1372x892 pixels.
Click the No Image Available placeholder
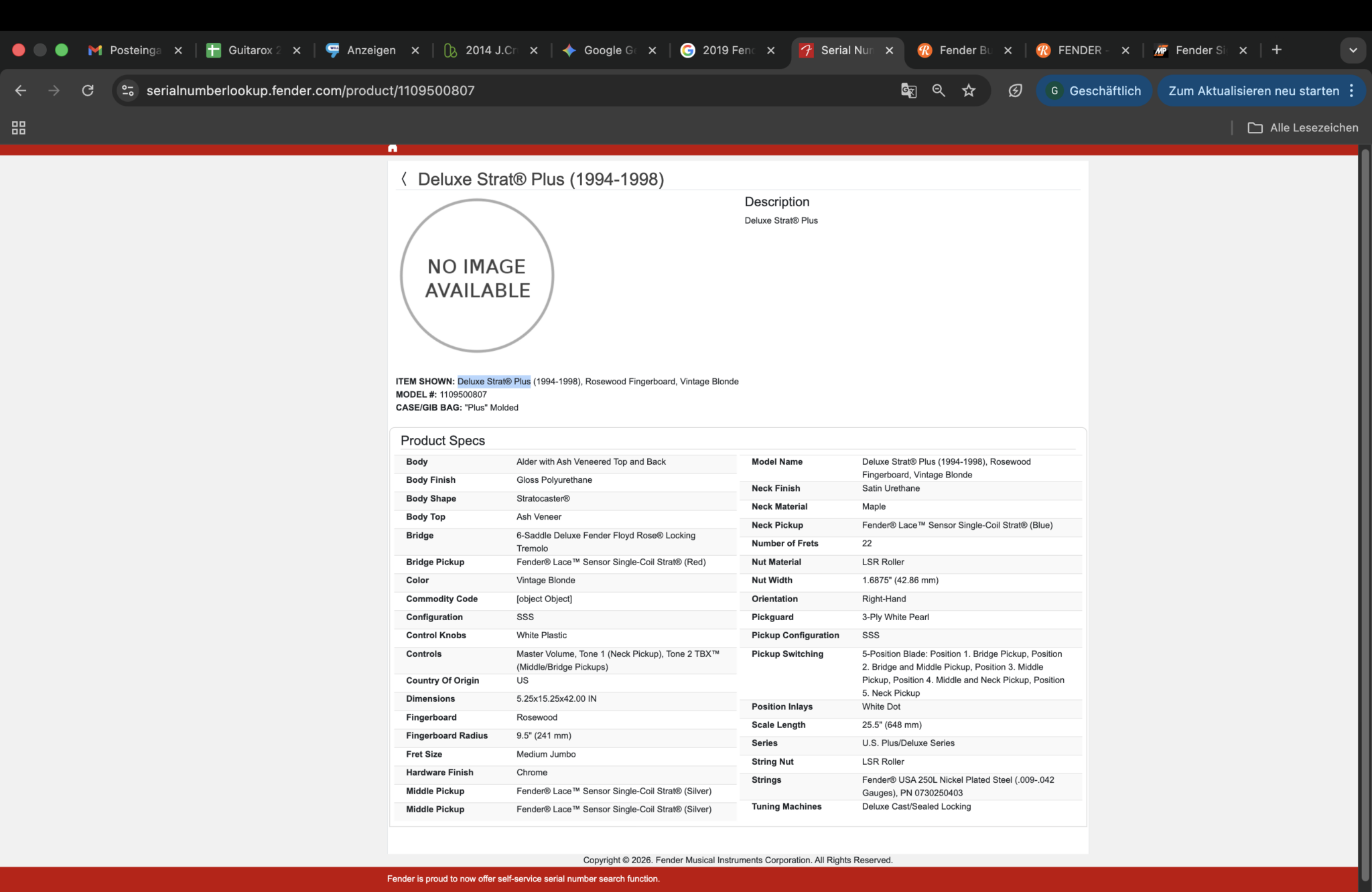(477, 276)
